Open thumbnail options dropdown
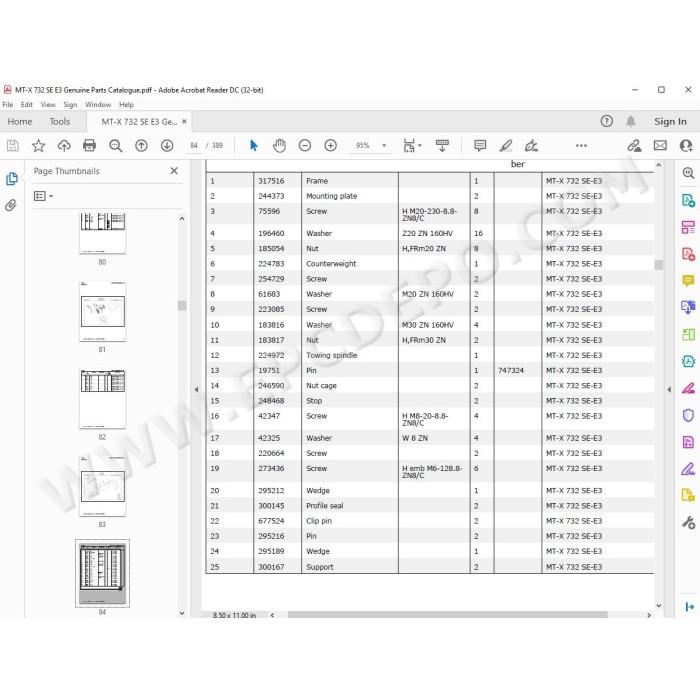Viewport: 700px width, 700px height. tap(43, 196)
